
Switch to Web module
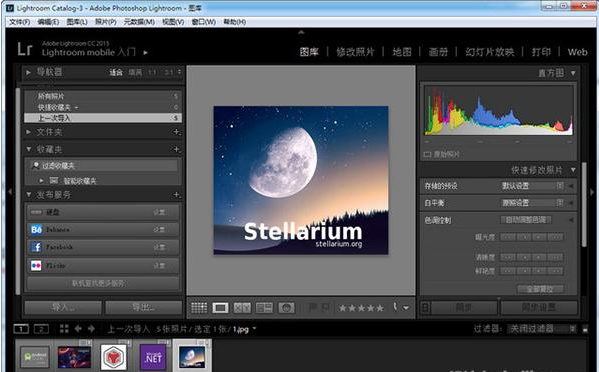[577, 52]
